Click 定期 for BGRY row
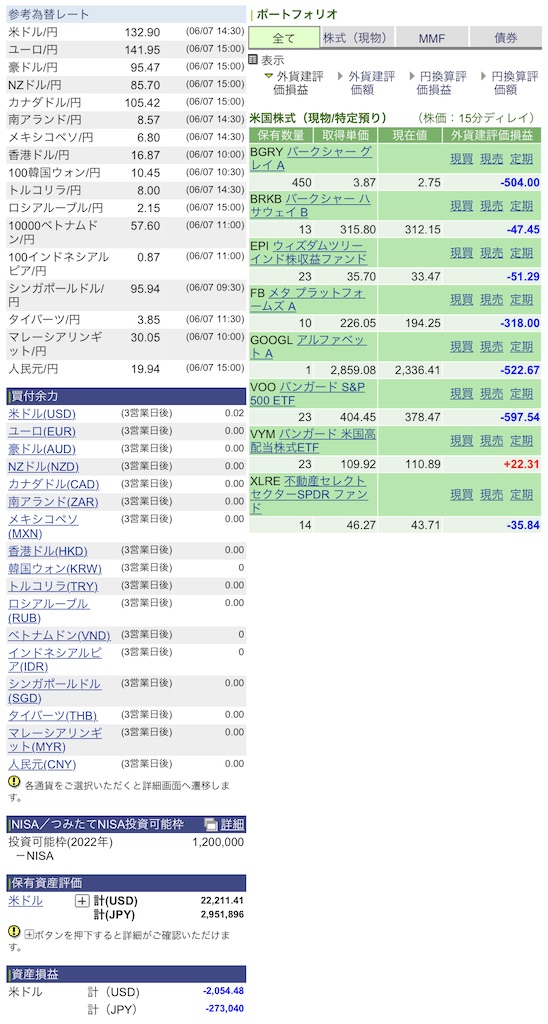This screenshot has width=548, height=1024. 522,159
